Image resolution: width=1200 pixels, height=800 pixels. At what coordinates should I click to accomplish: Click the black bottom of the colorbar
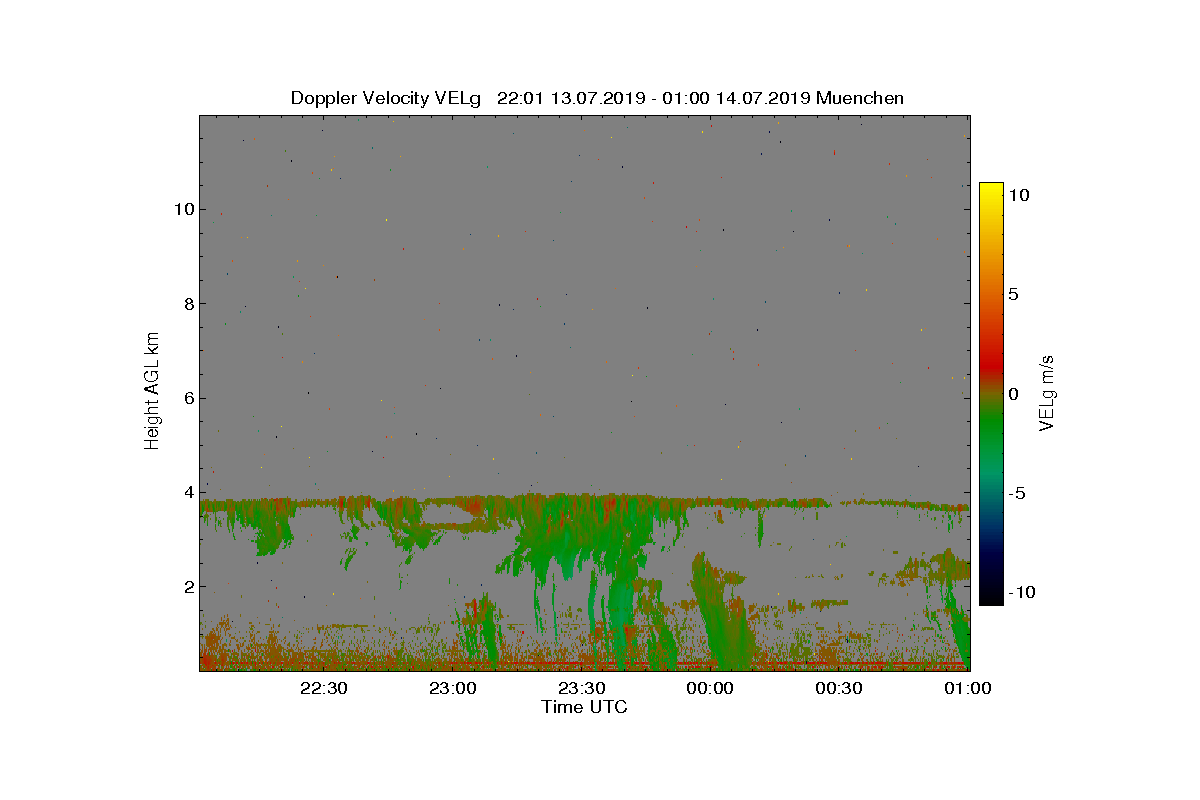(991, 596)
